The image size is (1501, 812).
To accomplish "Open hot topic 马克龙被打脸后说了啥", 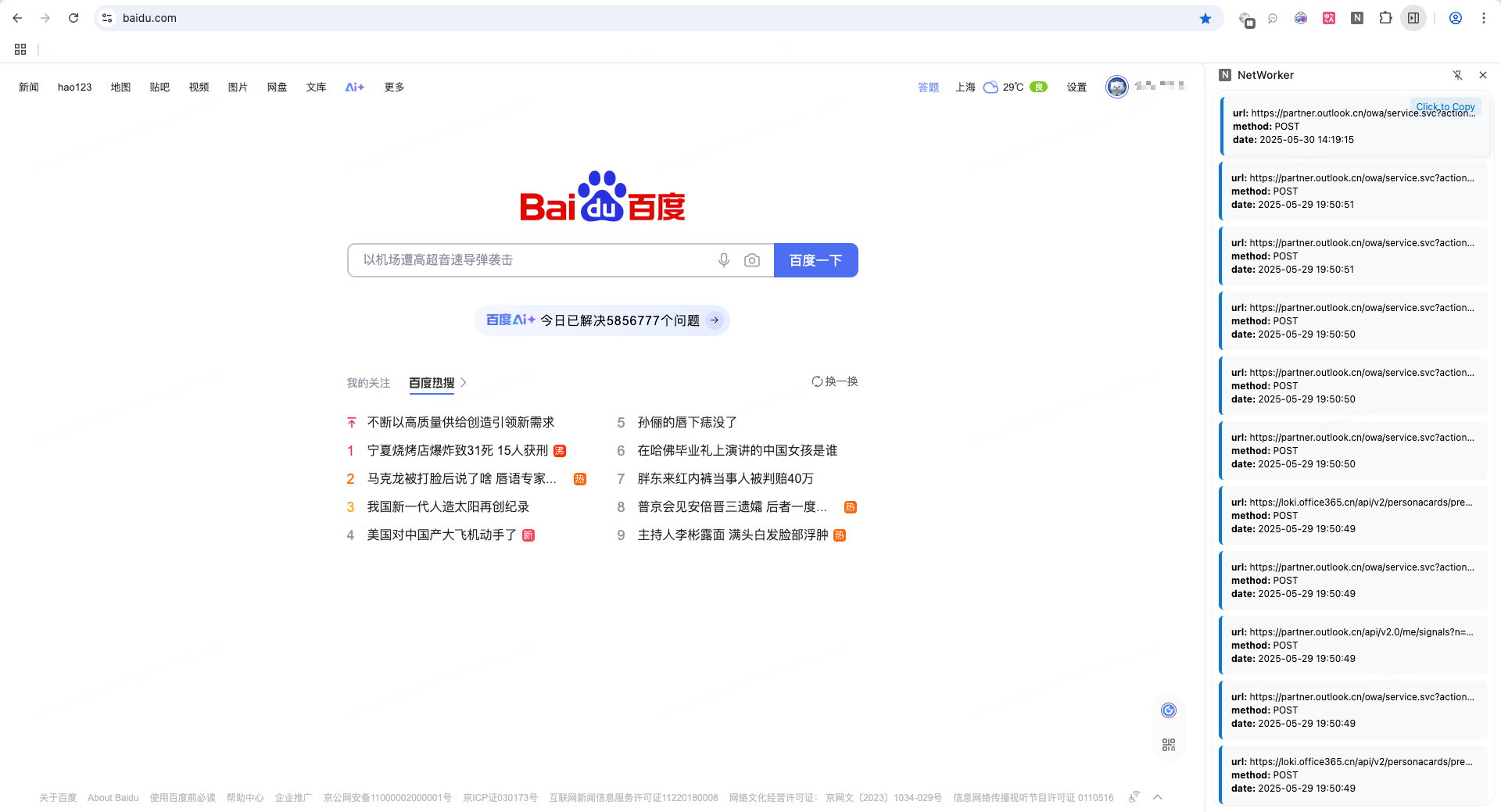I will pos(461,478).
